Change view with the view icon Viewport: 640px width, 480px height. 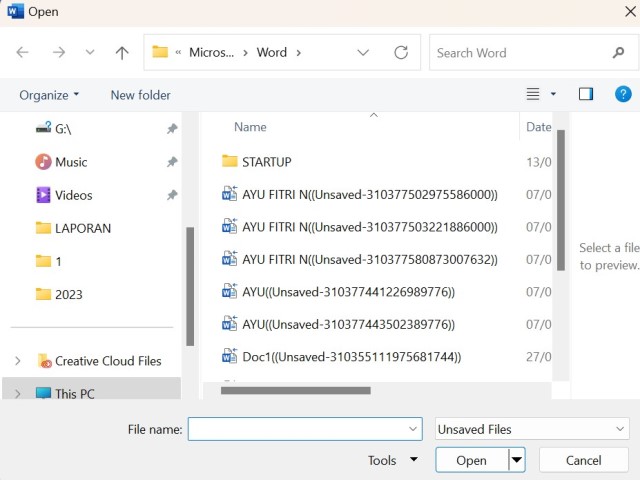pyautogui.click(x=533, y=94)
